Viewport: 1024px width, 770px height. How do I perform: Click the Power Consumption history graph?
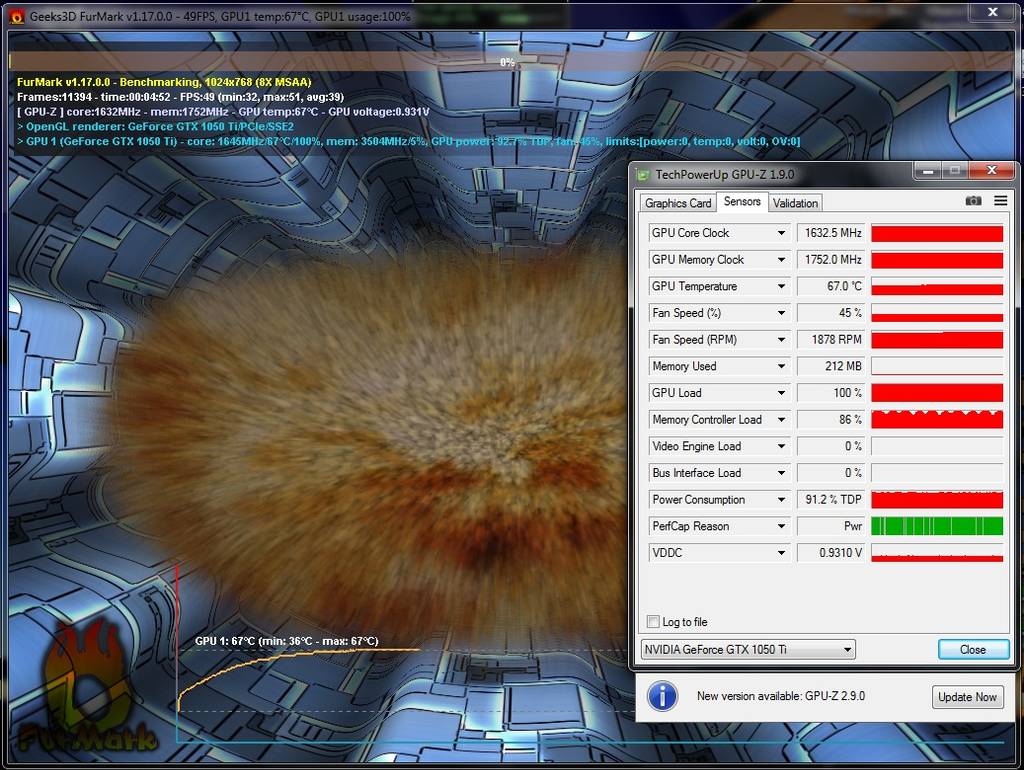coord(937,500)
